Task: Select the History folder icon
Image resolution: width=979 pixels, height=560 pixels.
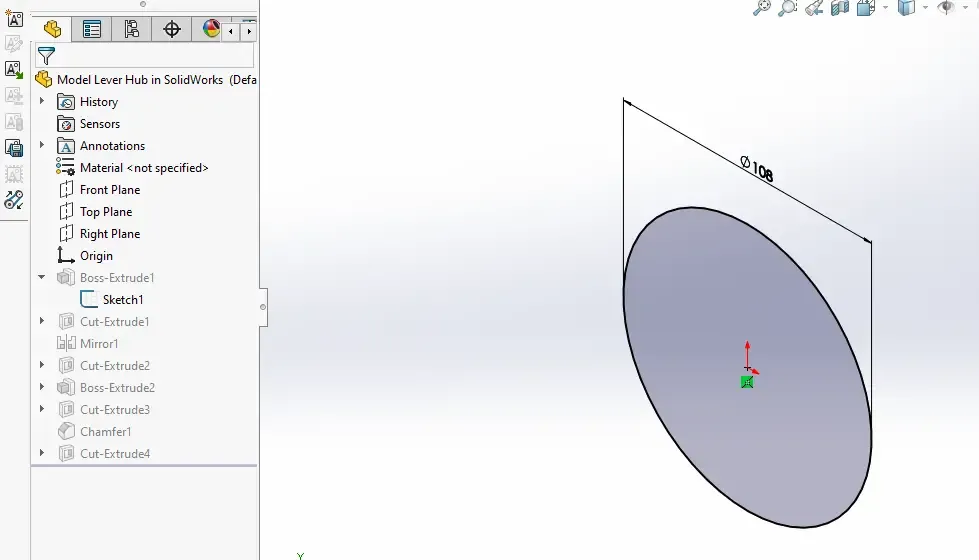Action: (66, 102)
